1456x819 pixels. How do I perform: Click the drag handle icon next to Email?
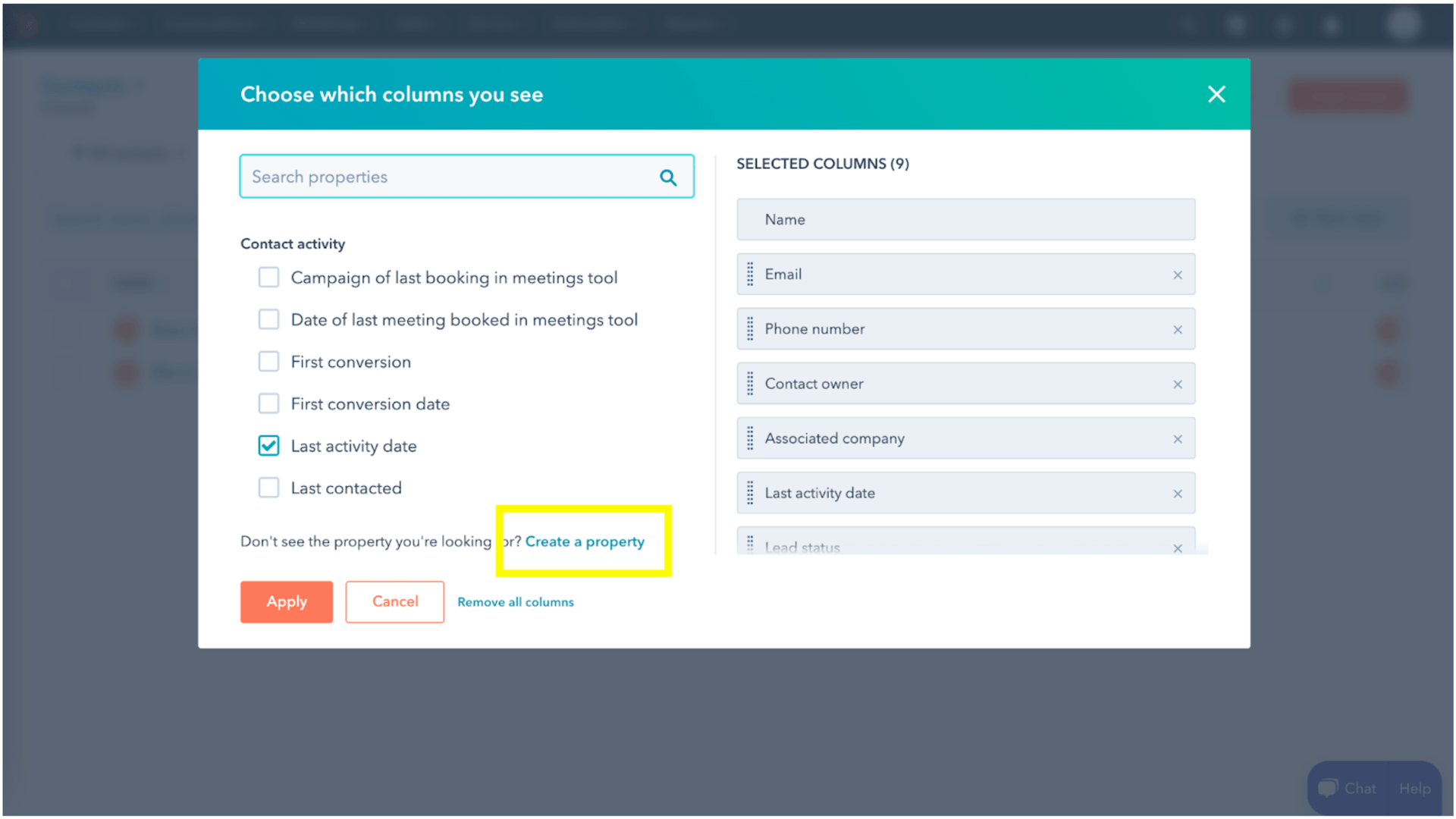[x=749, y=274]
